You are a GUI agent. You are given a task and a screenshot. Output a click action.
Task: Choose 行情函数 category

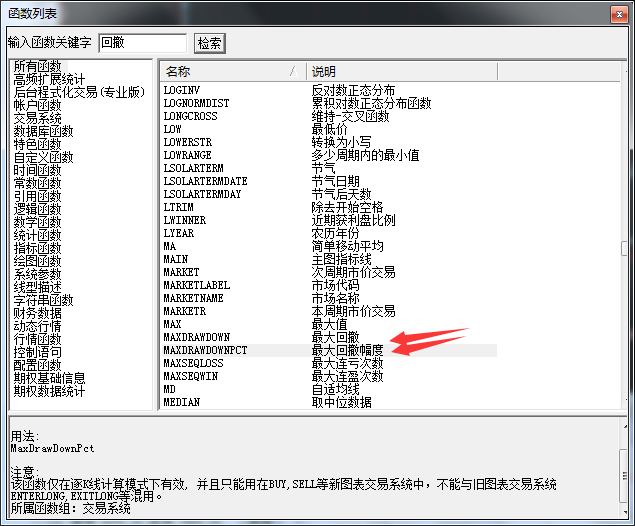coord(37,339)
